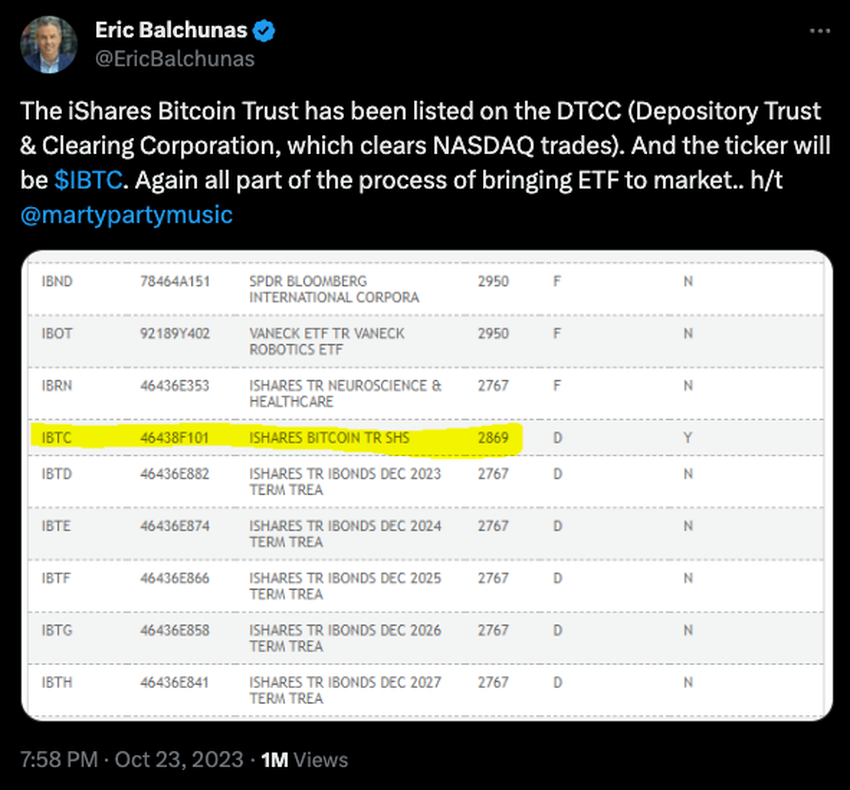Click the highlighted IBTC ticker cell
The width and height of the screenshot is (850, 790).
coord(56,438)
